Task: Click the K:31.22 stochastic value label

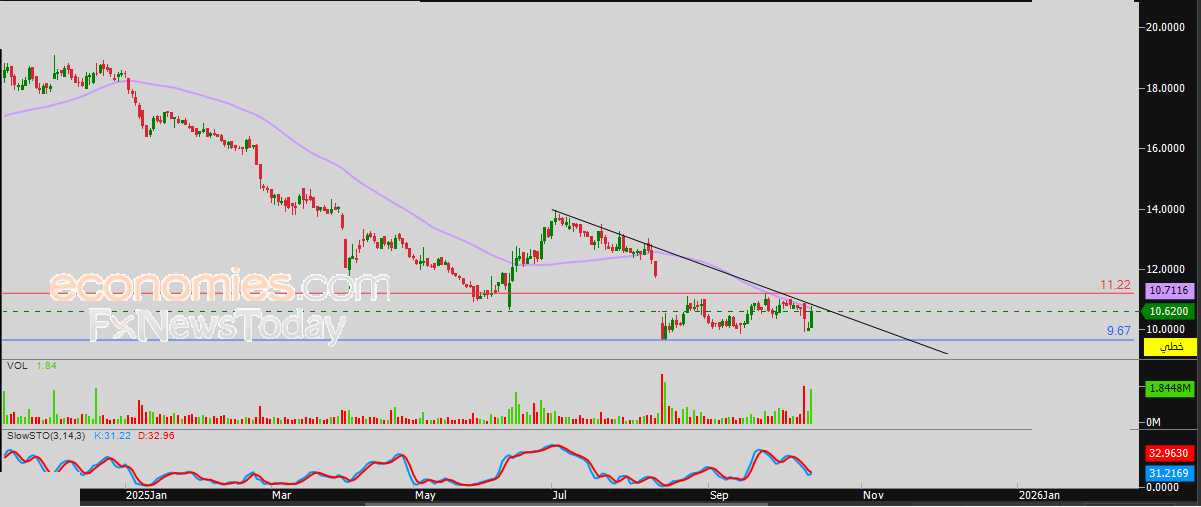Action: (x=113, y=436)
